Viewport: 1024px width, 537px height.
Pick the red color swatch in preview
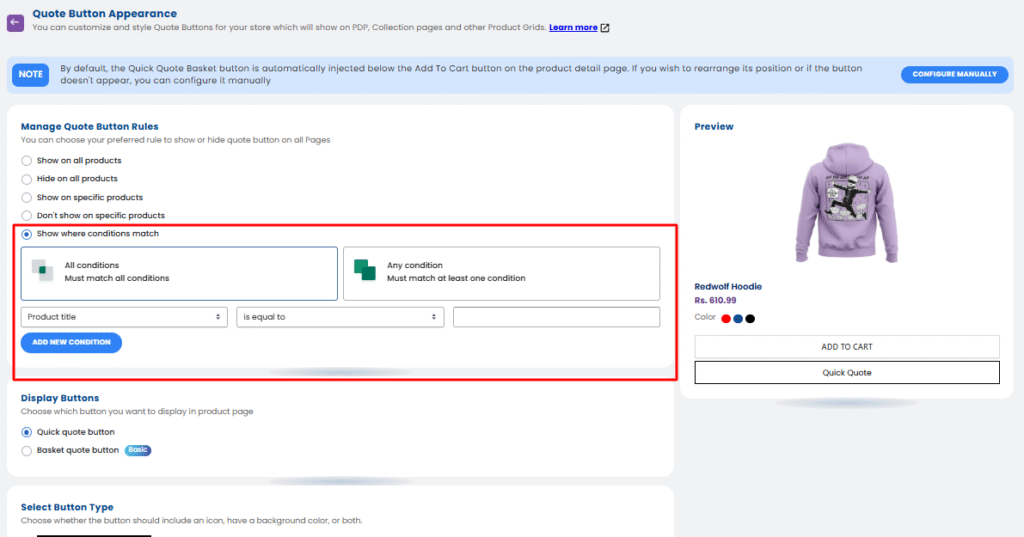pos(726,319)
